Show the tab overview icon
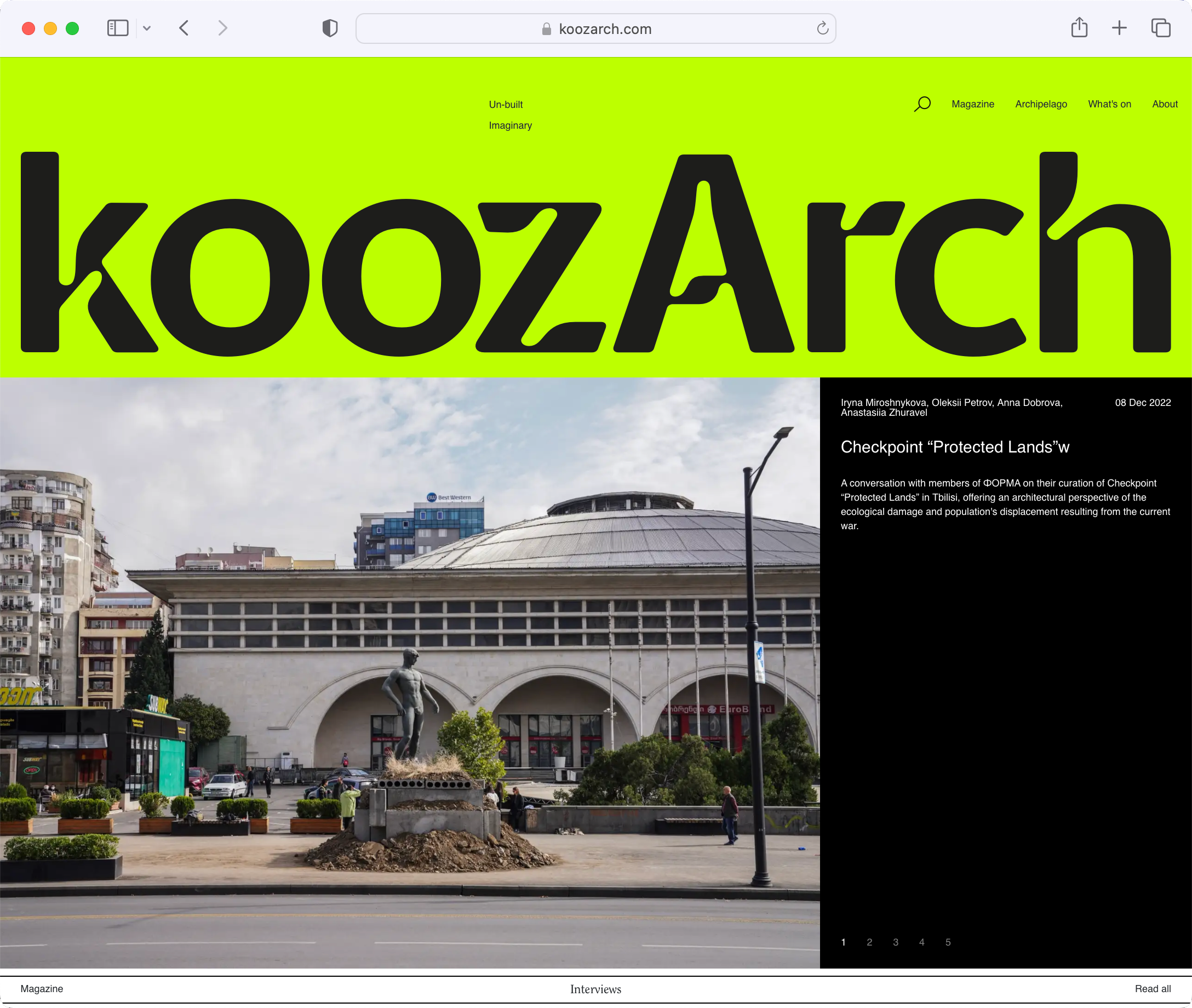The width and height of the screenshot is (1192, 1008). tap(1161, 28)
